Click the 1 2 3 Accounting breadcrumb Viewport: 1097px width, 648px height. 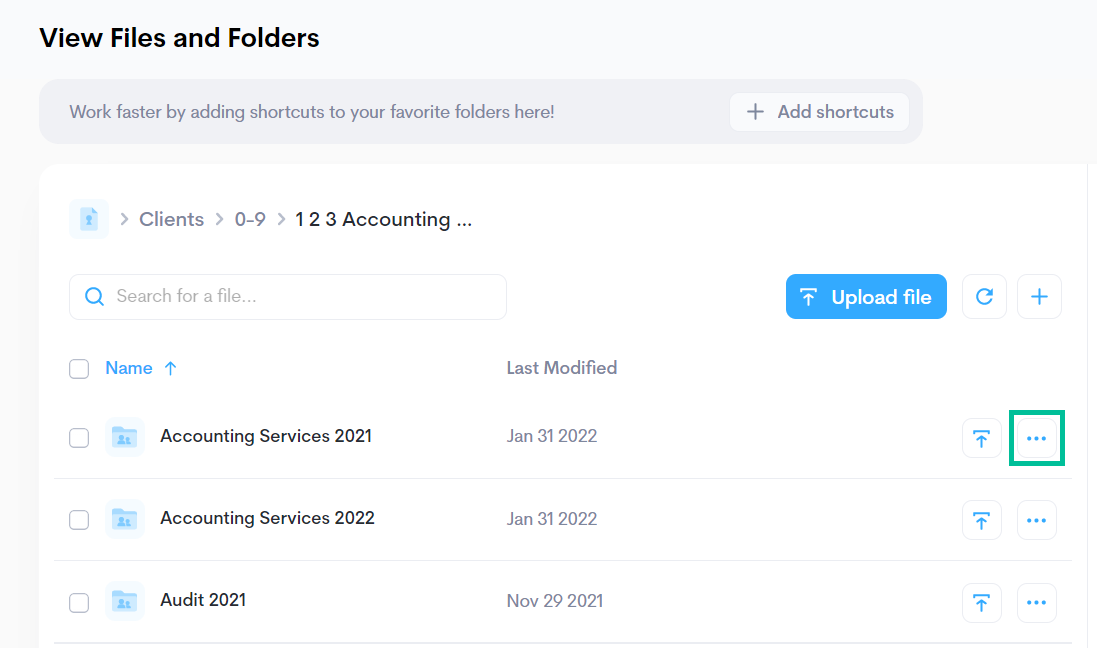[x=383, y=219]
